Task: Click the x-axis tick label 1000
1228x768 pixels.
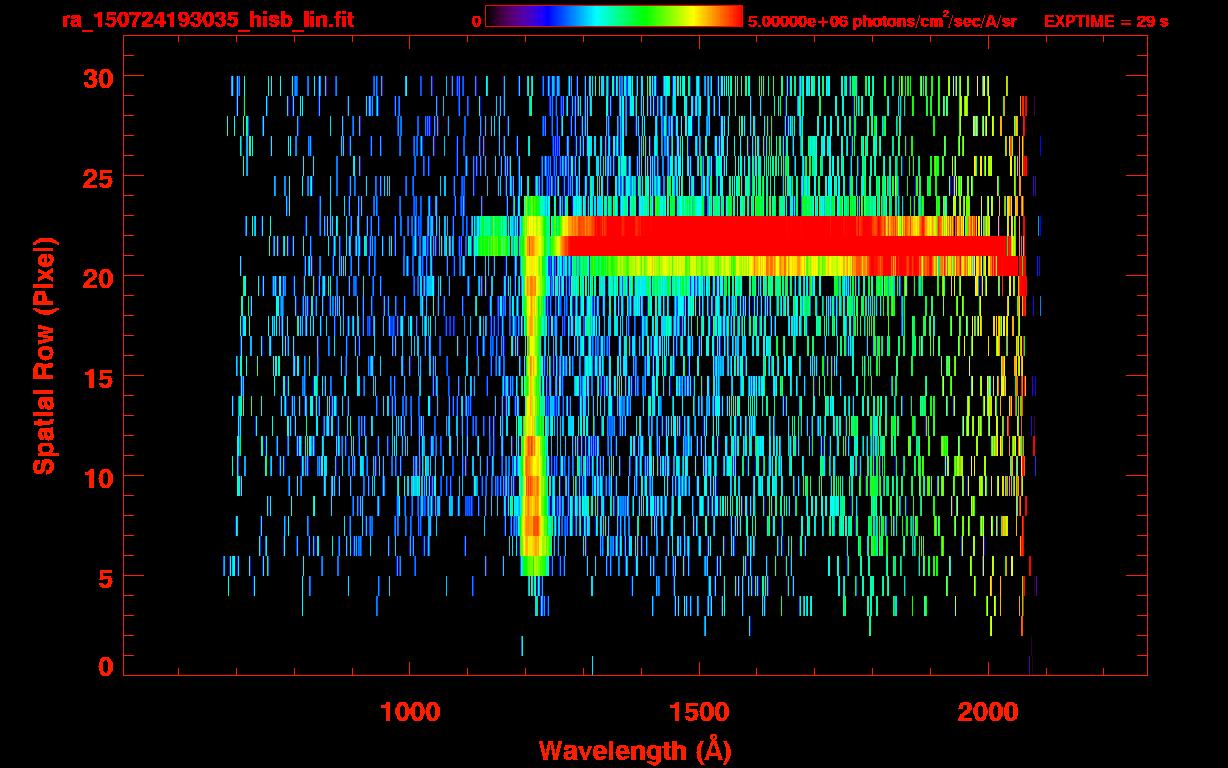Action: click(x=410, y=712)
